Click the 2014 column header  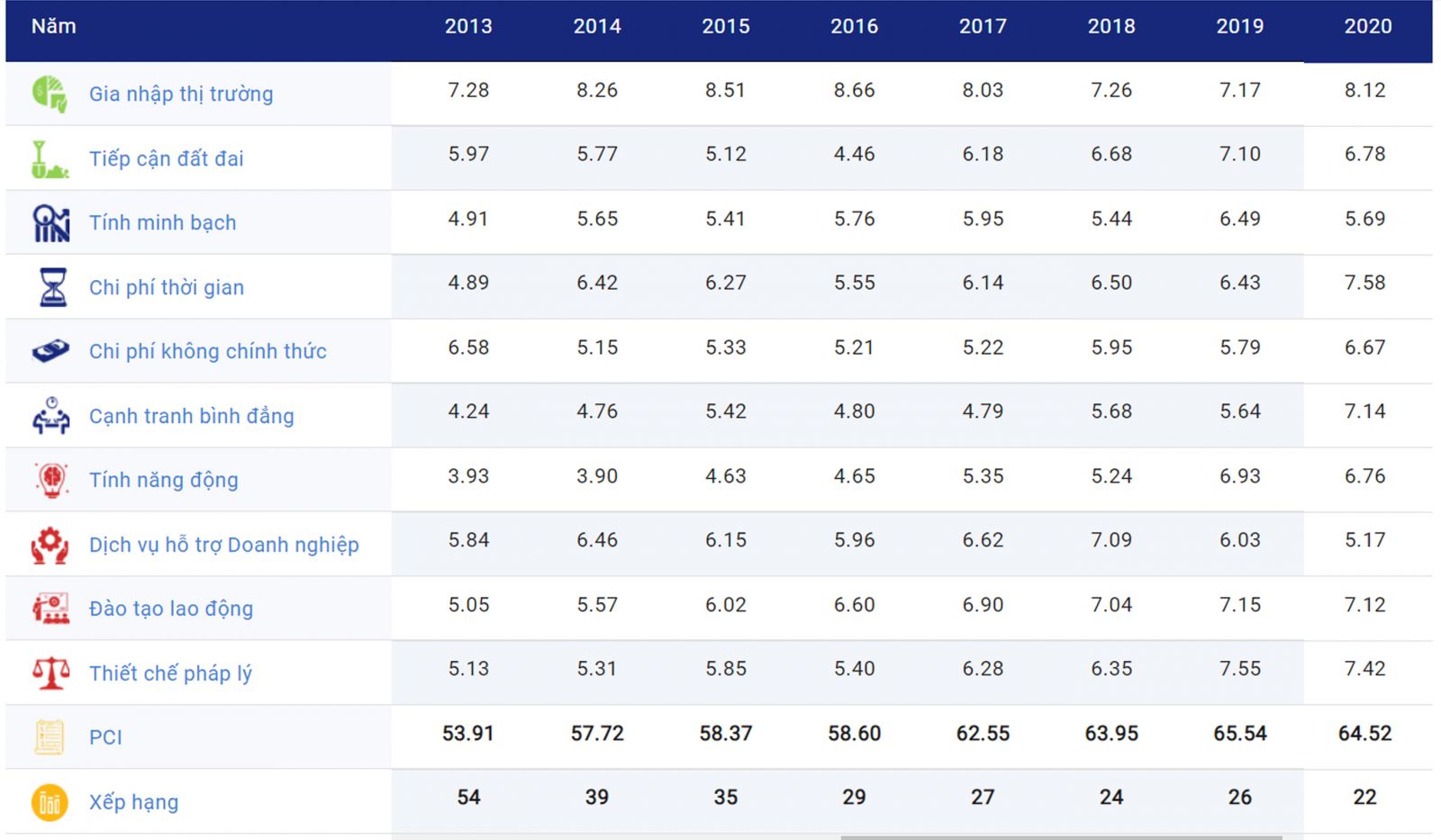coord(597,26)
